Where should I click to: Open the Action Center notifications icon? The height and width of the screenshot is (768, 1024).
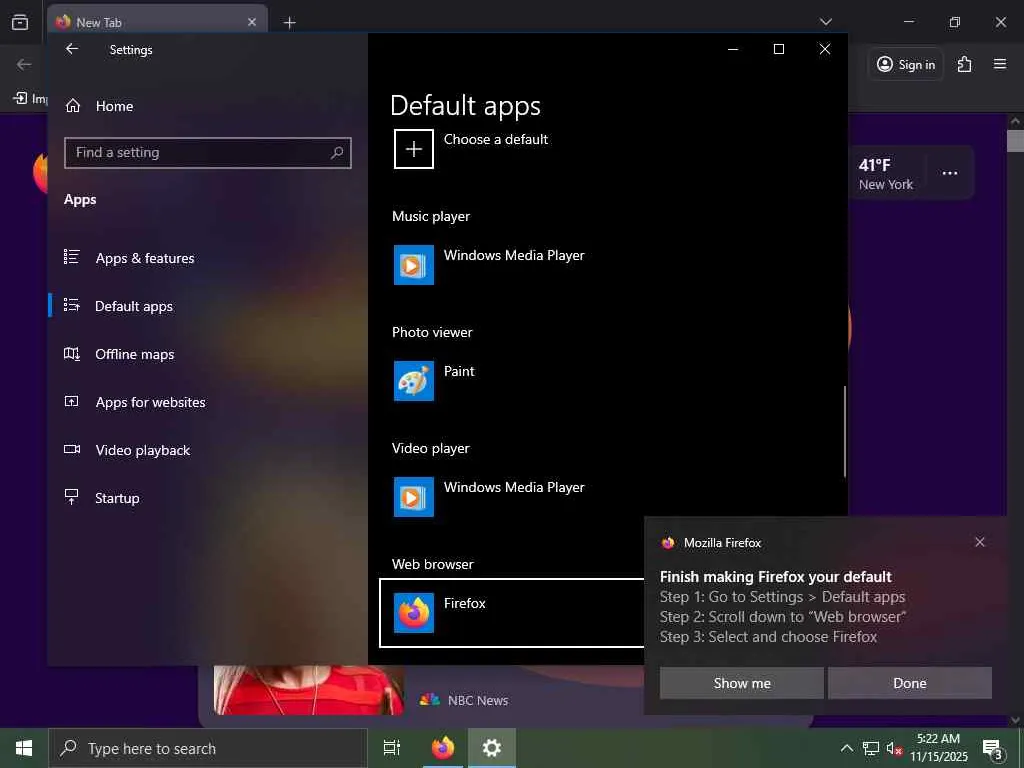(x=993, y=749)
